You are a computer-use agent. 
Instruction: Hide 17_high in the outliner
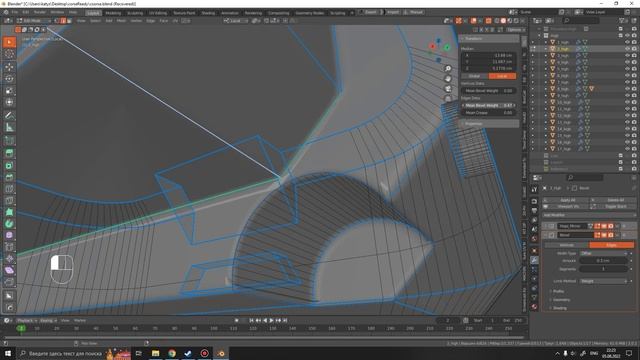627,149
